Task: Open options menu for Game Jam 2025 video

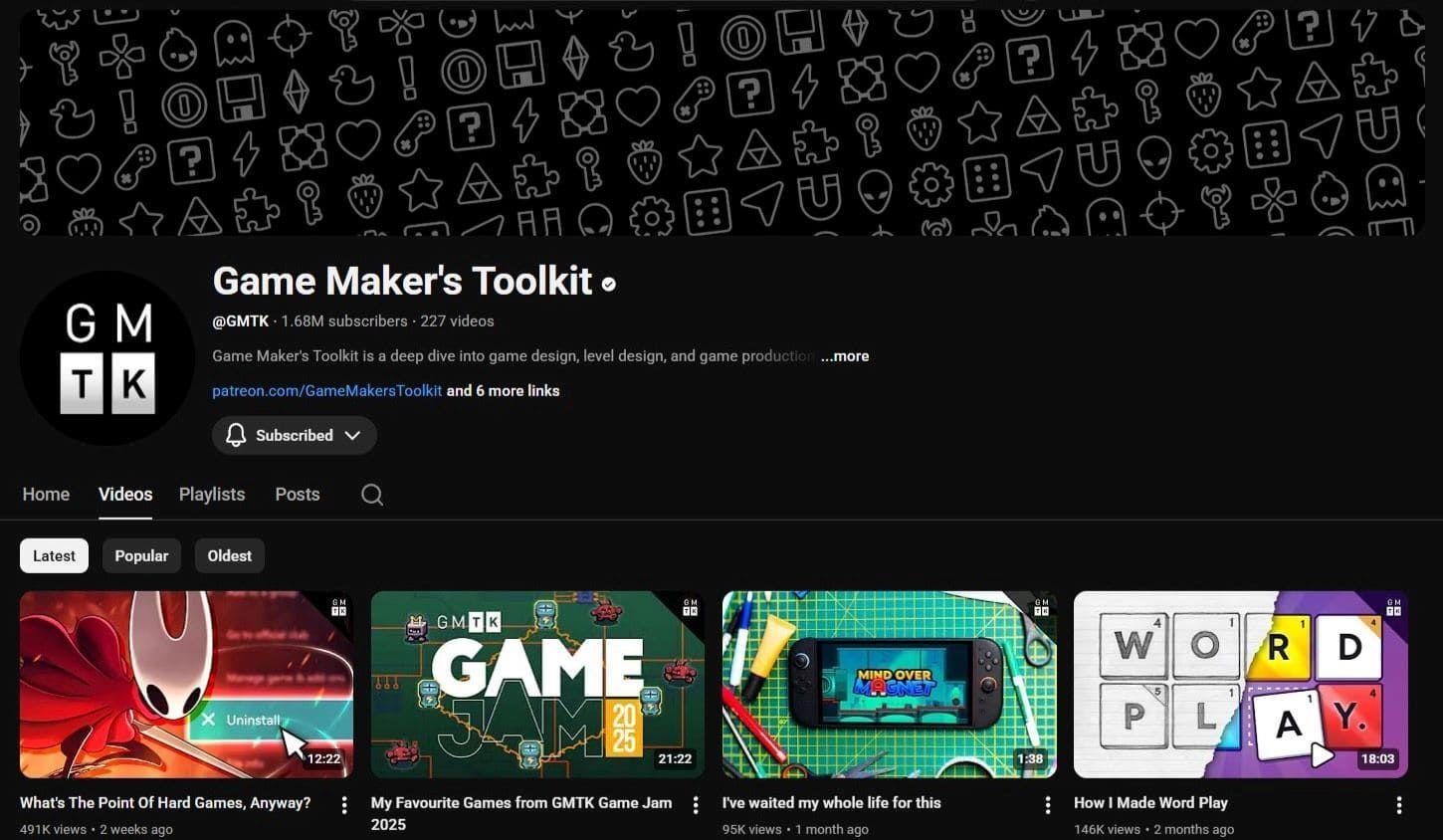Action: pyautogui.click(x=696, y=804)
